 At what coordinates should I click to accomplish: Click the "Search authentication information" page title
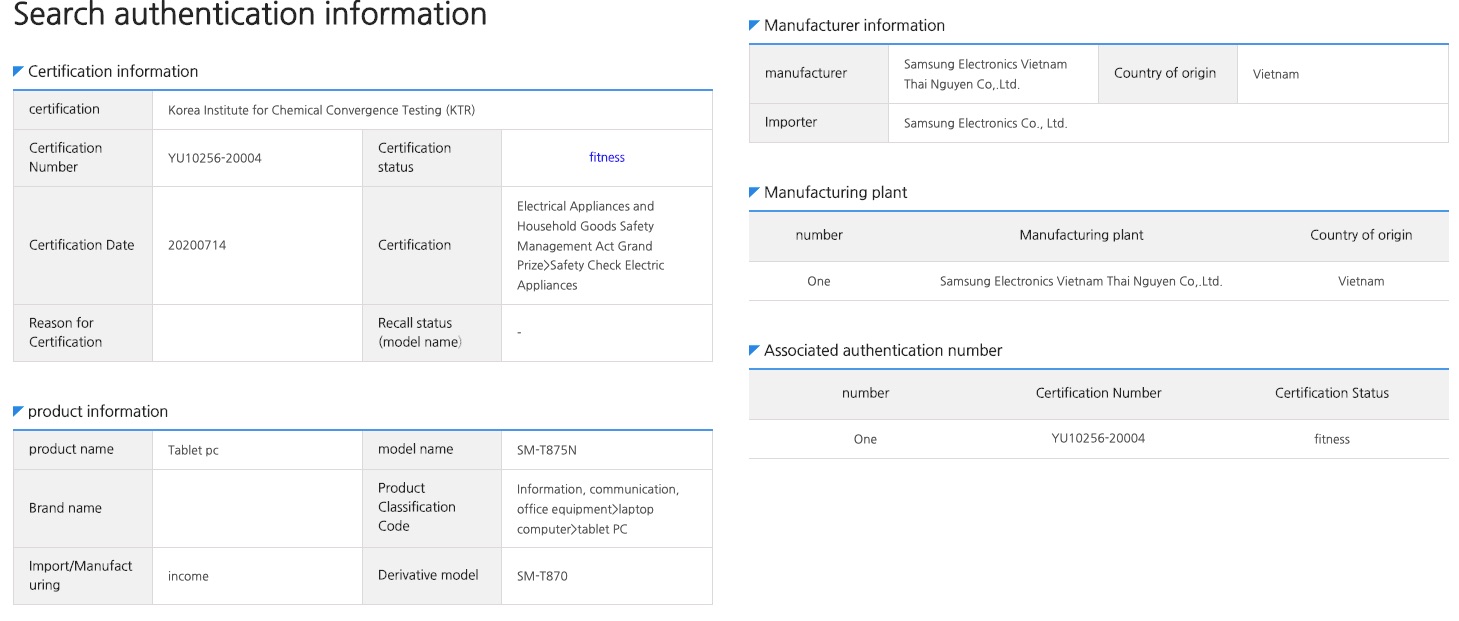pyautogui.click(x=250, y=15)
